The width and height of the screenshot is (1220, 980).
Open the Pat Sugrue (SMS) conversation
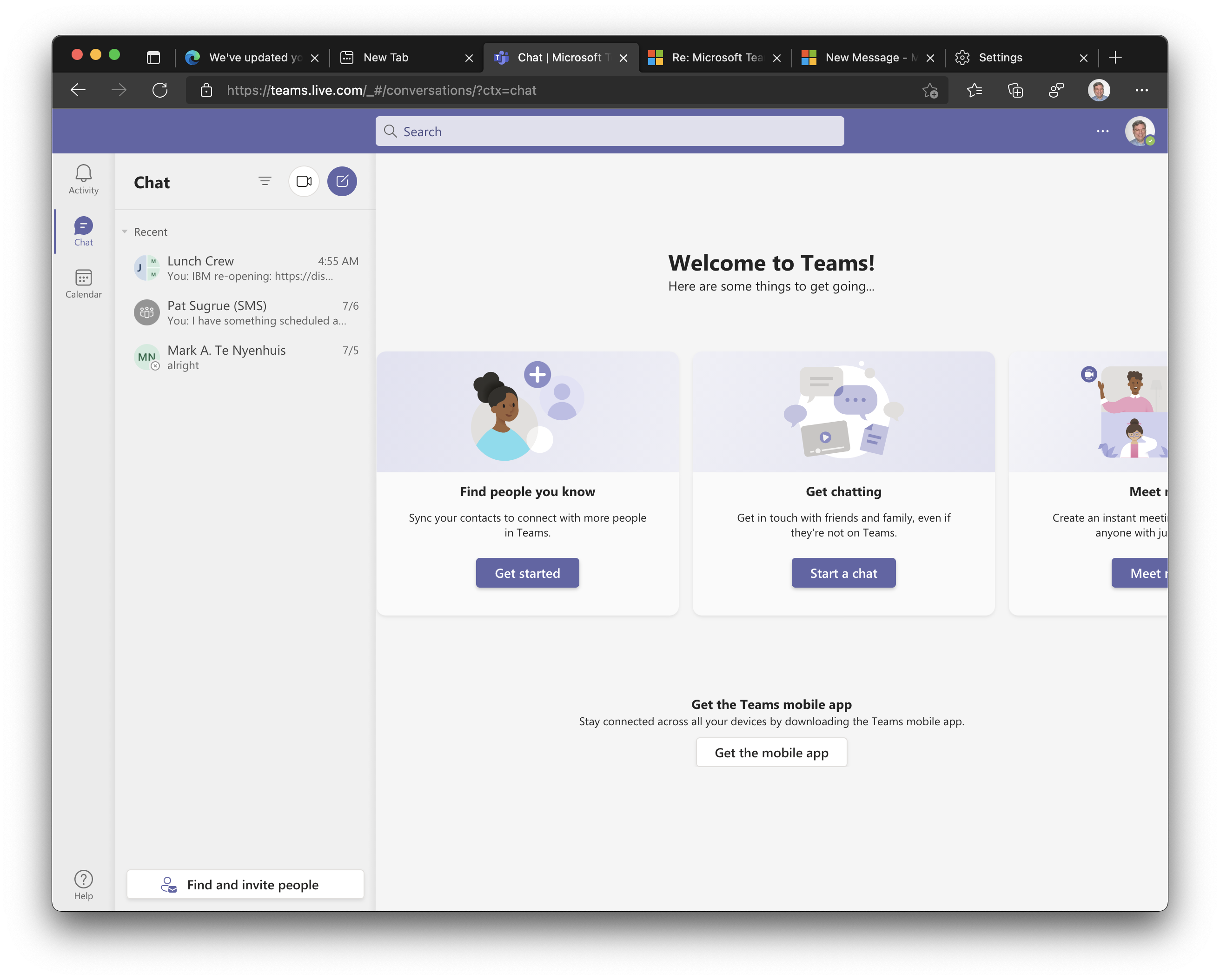pos(246,312)
